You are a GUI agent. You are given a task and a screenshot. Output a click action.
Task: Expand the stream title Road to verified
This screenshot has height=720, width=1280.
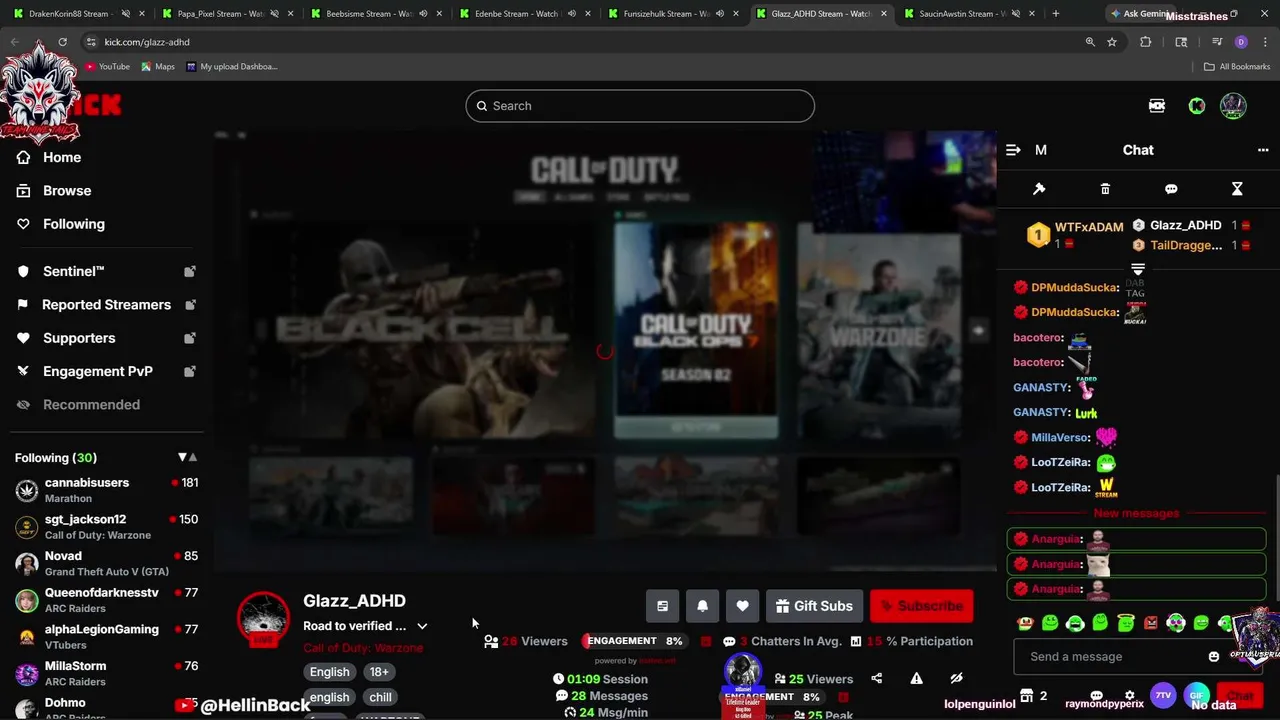[x=422, y=626]
